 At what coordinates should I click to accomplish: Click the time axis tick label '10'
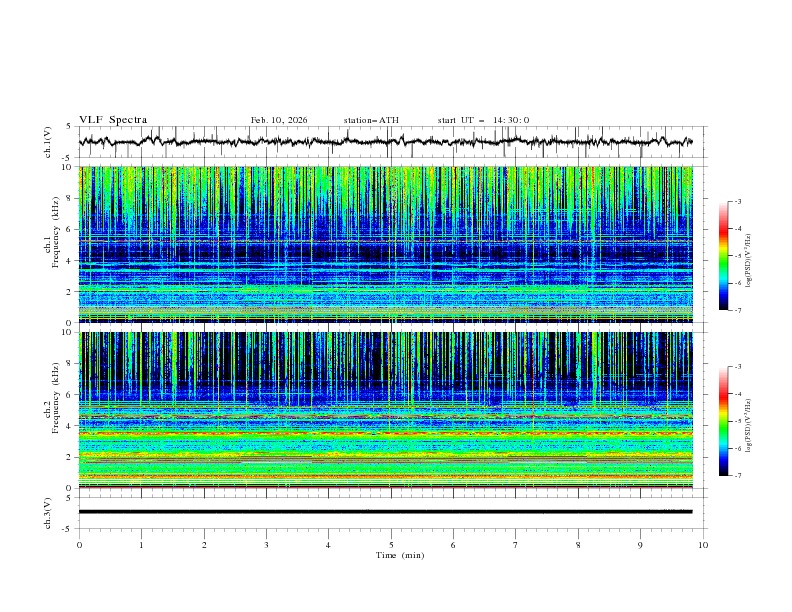coord(703,545)
